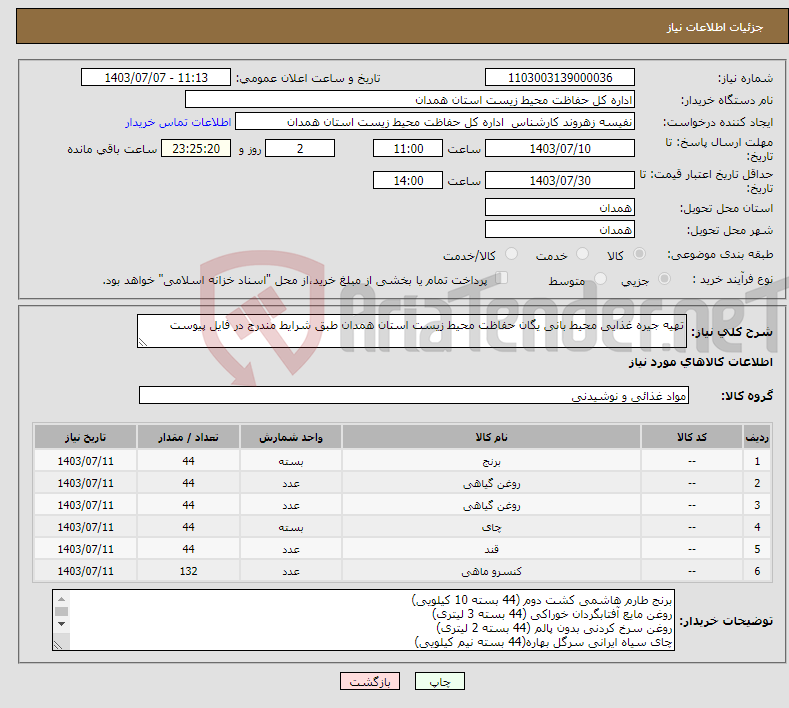
Task: Click the validity time field 14:00
Action: pos(408,180)
